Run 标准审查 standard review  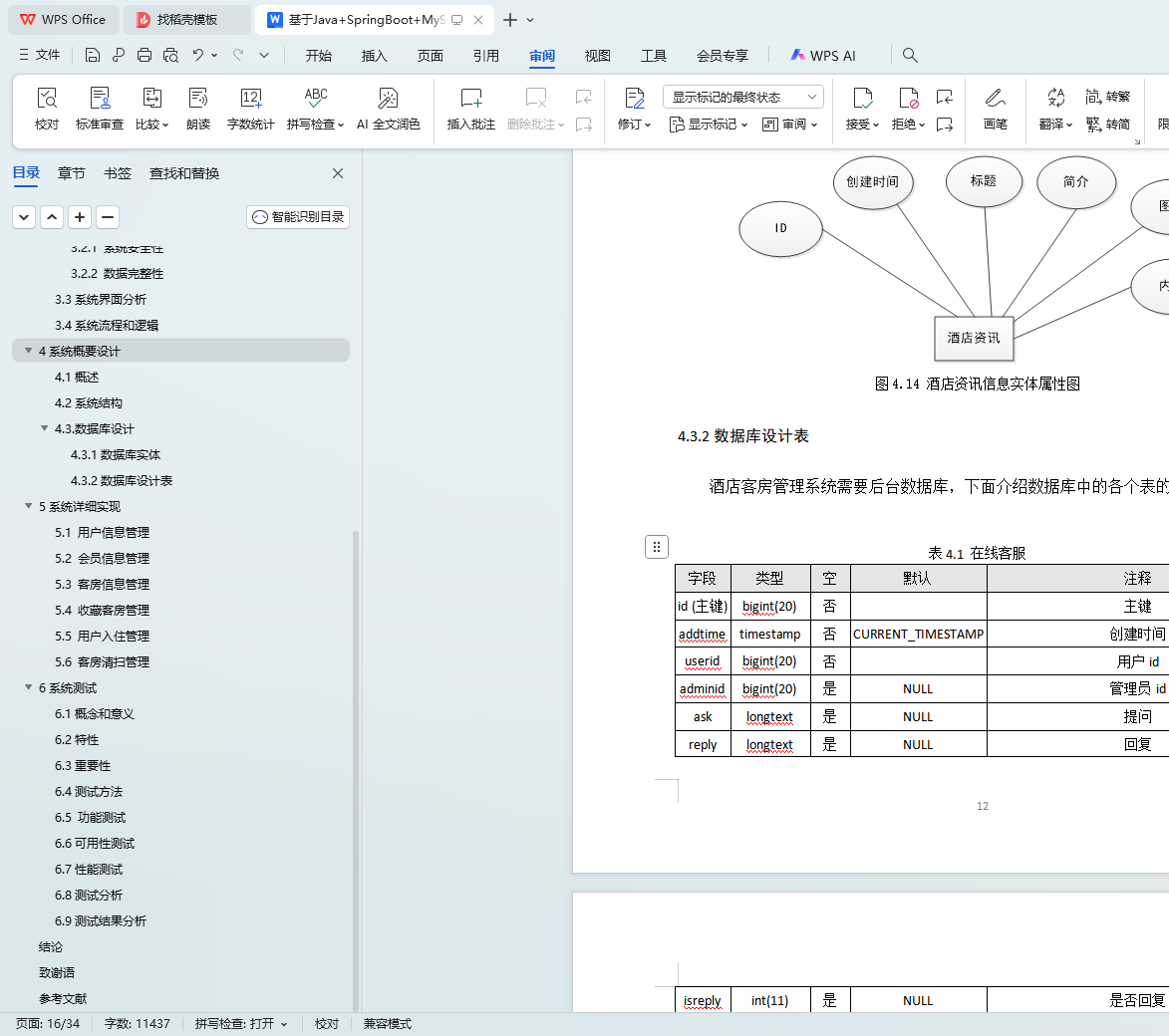point(99,109)
